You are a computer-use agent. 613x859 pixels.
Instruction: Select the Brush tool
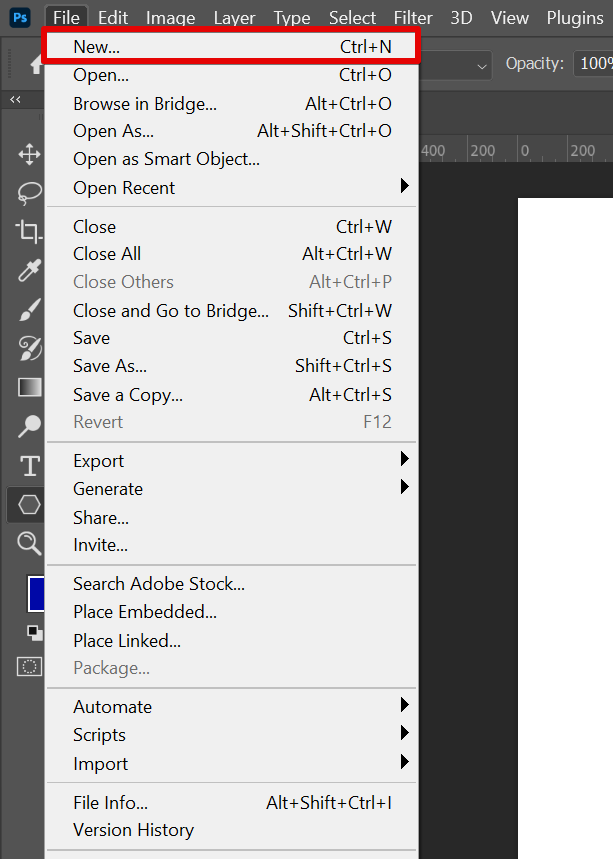pyautogui.click(x=29, y=310)
